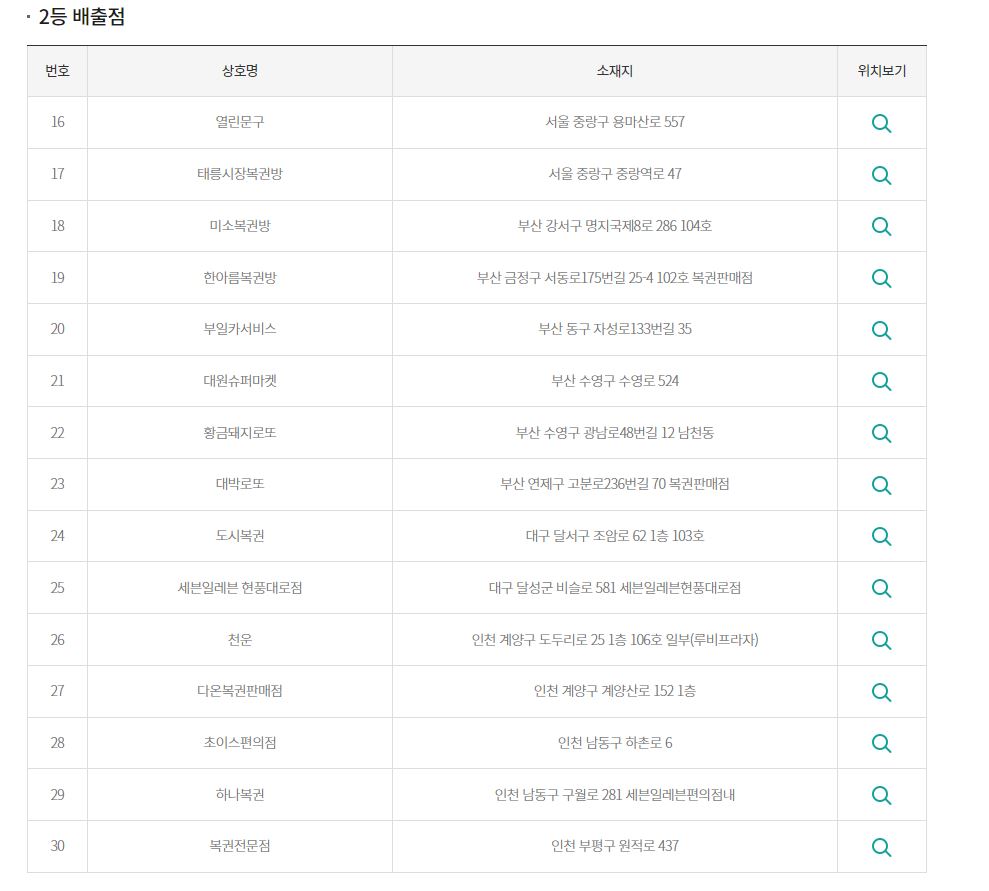Select row number 23

[57, 484]
